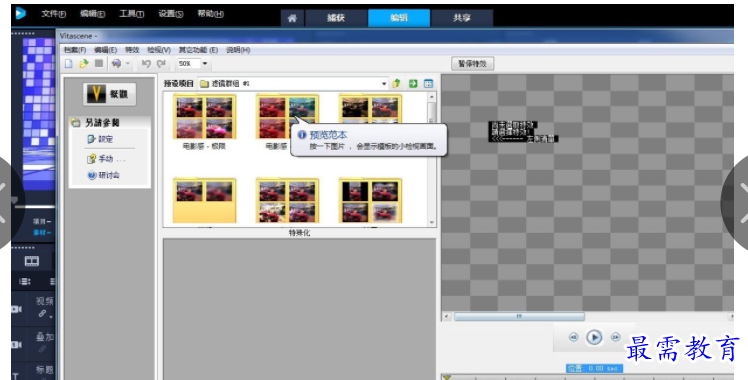Viewport: 748px width, 380px height.
Task: Click the new document icon in Vitascene toolbar
Action: tap(69, 63)
